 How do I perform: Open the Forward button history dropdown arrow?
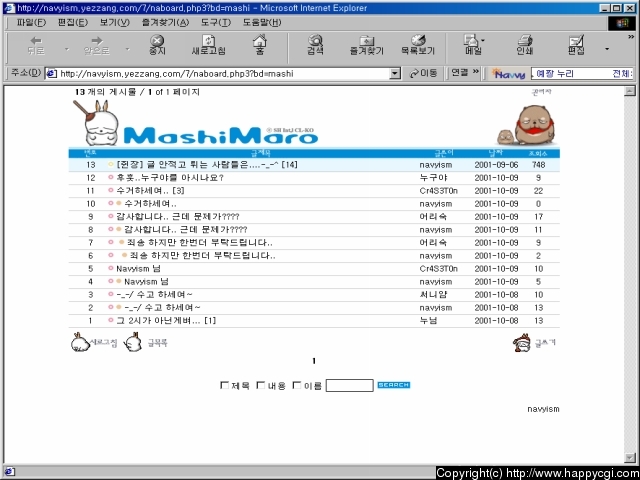(x=127, y=49)
